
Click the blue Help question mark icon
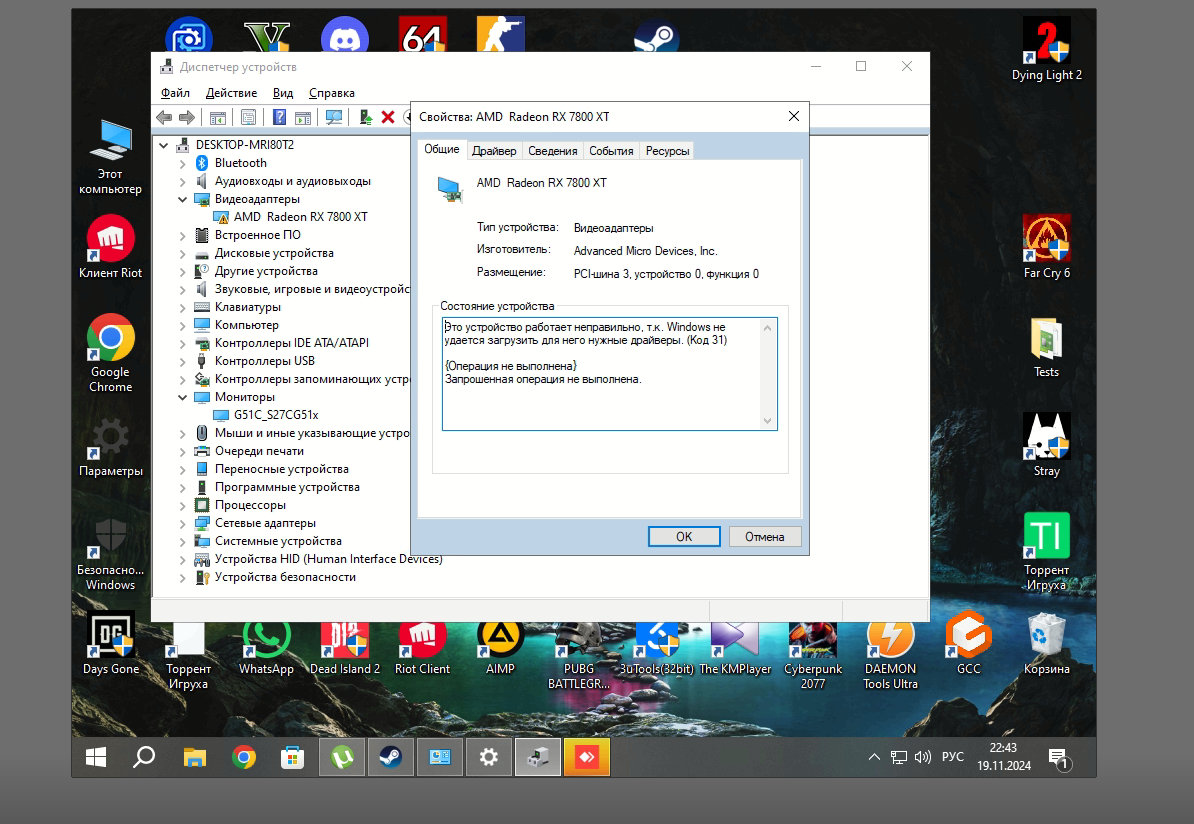279,117
